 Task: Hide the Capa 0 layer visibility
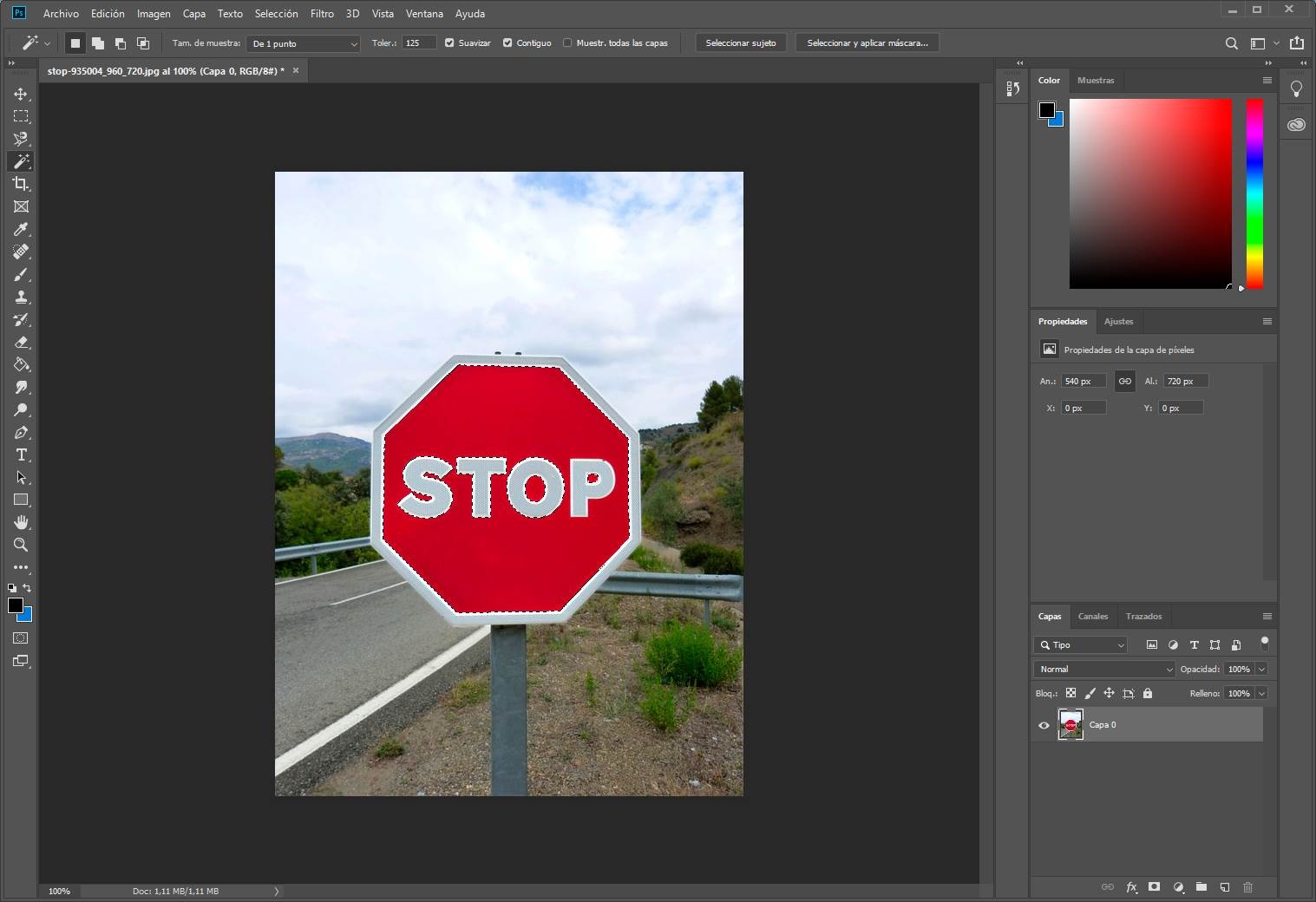click(1044, 725)
